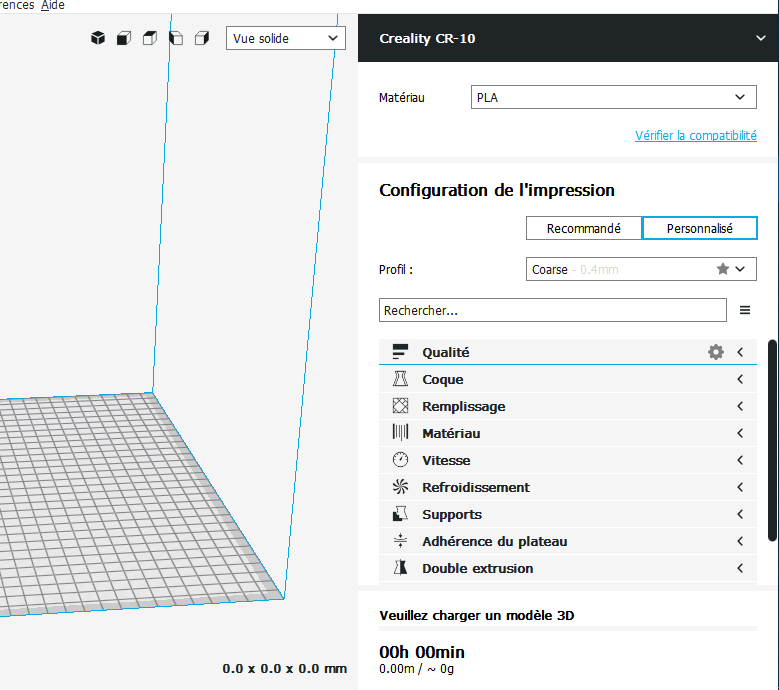The image size is (779, 690).
Task: Open the Qualité settings gear
Action: tap(715, 352)
